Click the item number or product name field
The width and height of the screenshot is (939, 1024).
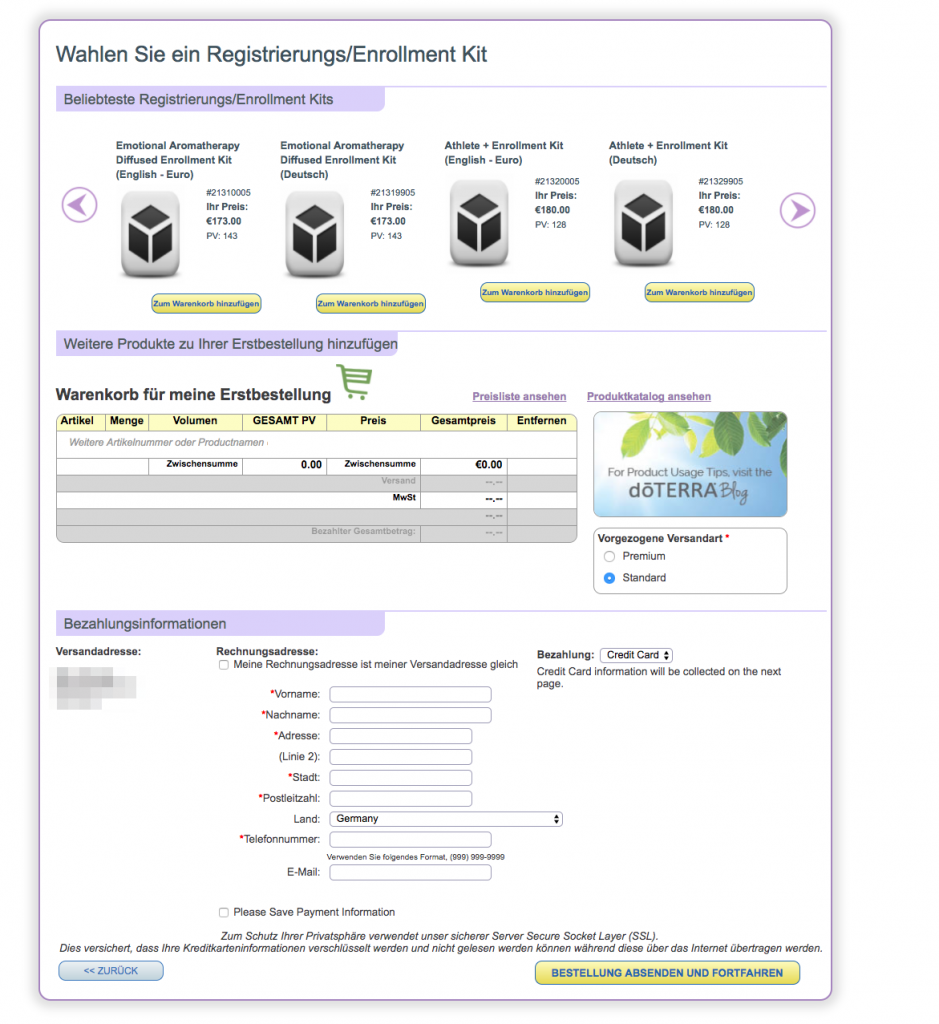pos(168,443)
